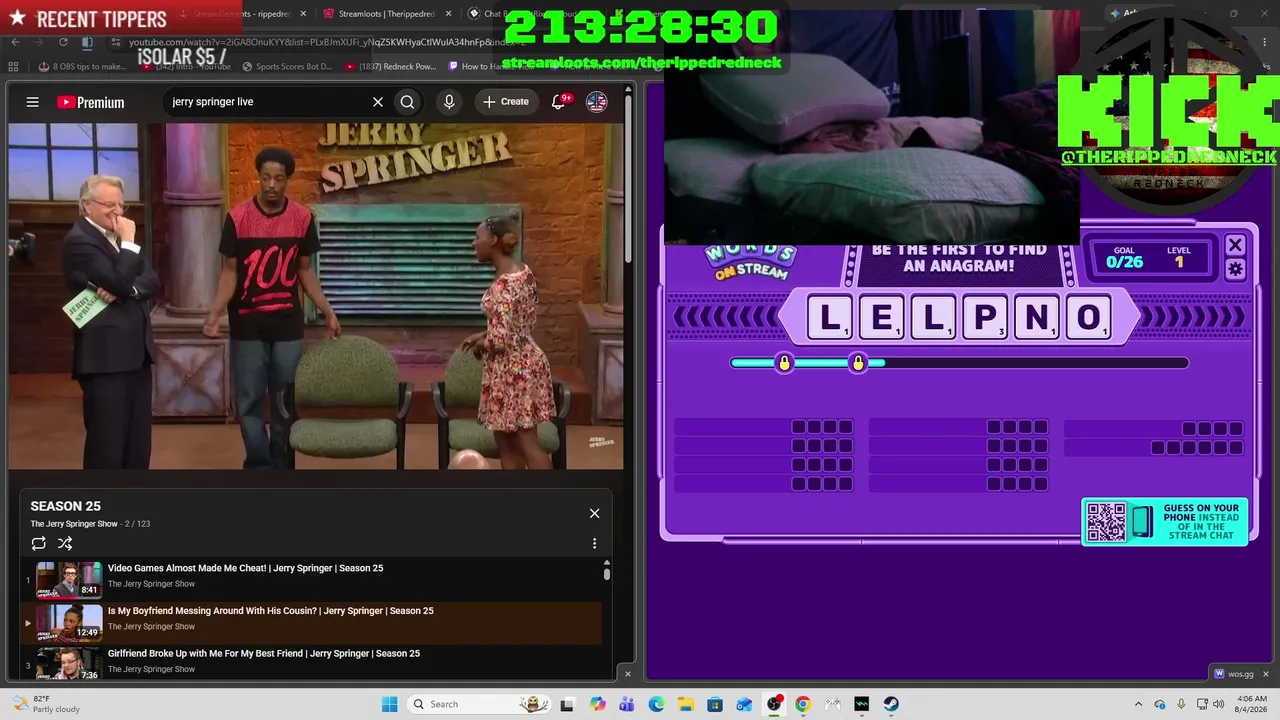Open 'Sports Scores Bot' bookmark
Viewport: 1280px width, 720px height.
[x=285, y=67]
